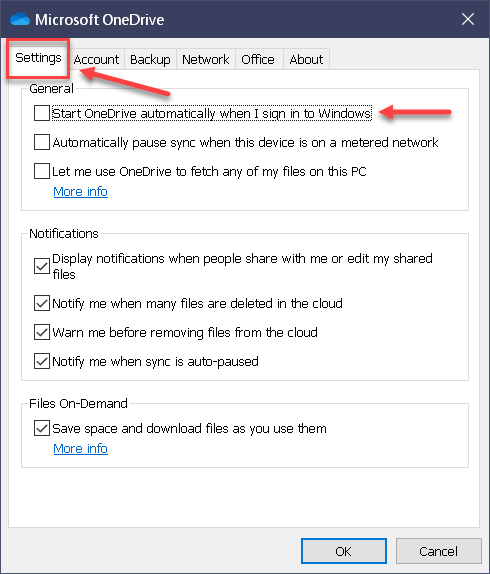Toggle Notify when many files are deleted

tap(42, 303)
